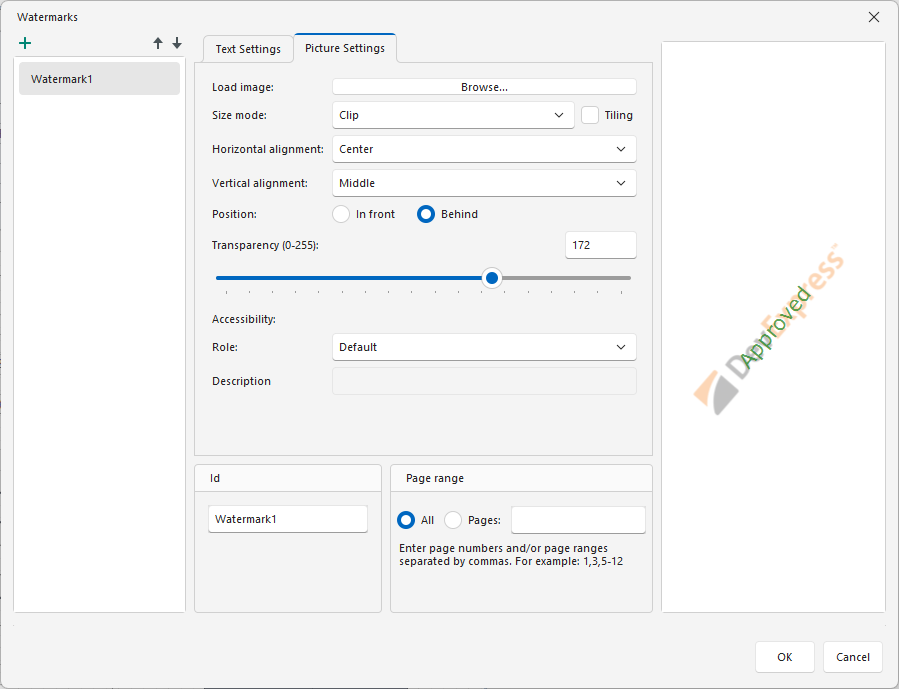
Task: Choose All pages radio button
Action: 406,520
